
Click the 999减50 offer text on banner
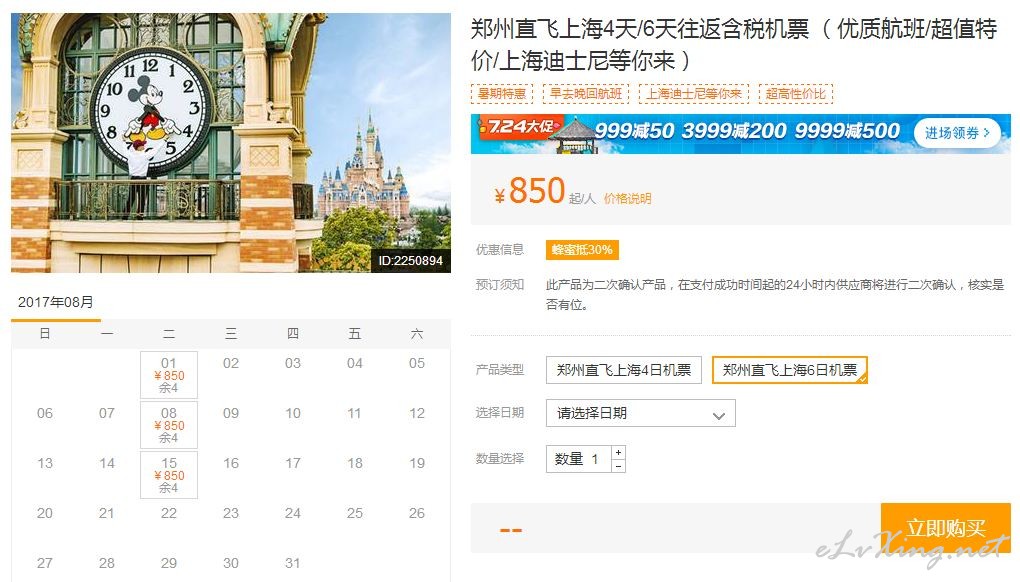click(x=634, y=131)
